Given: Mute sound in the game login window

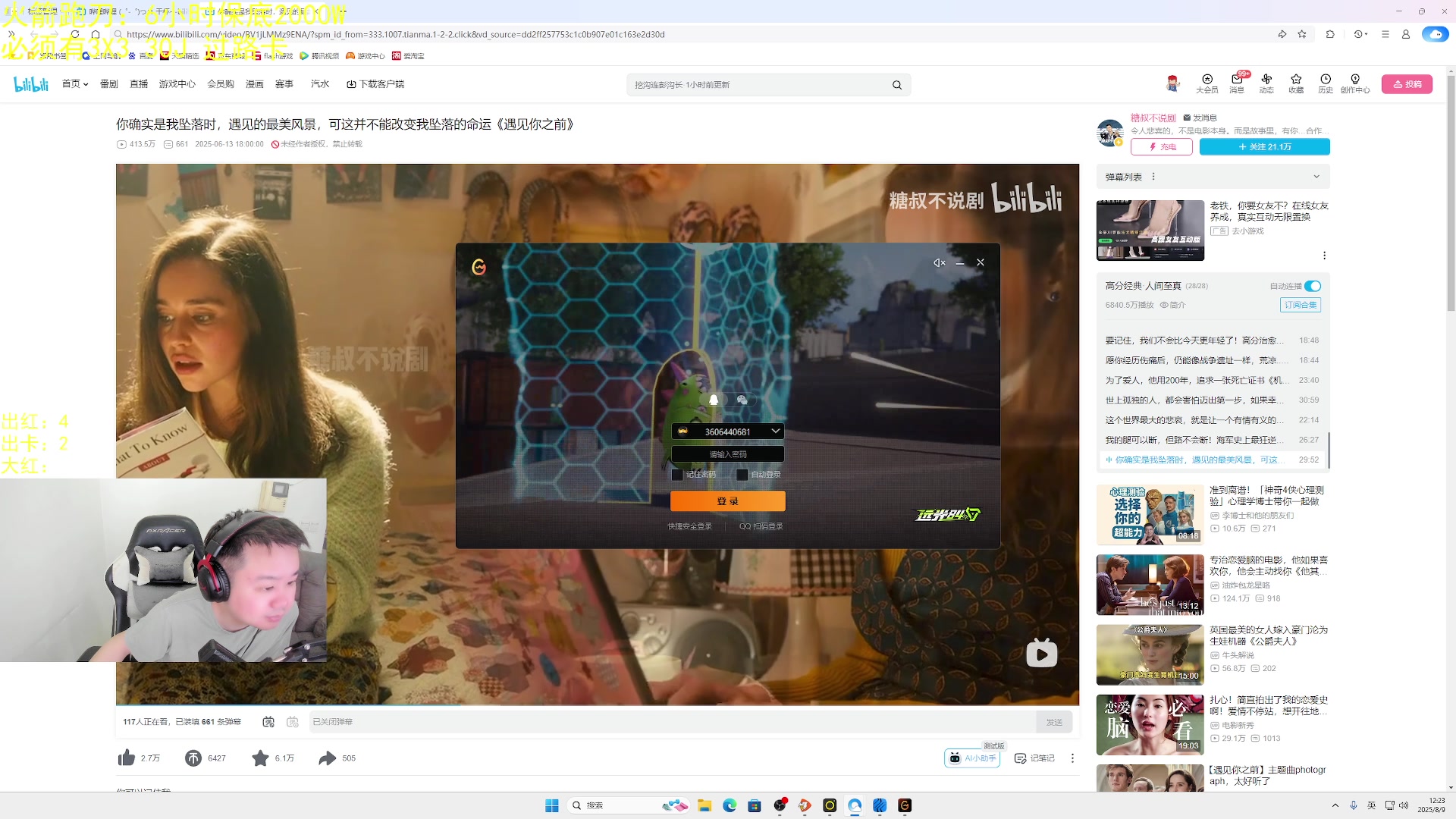Looking at the screenshot, I should click(939, 262).
